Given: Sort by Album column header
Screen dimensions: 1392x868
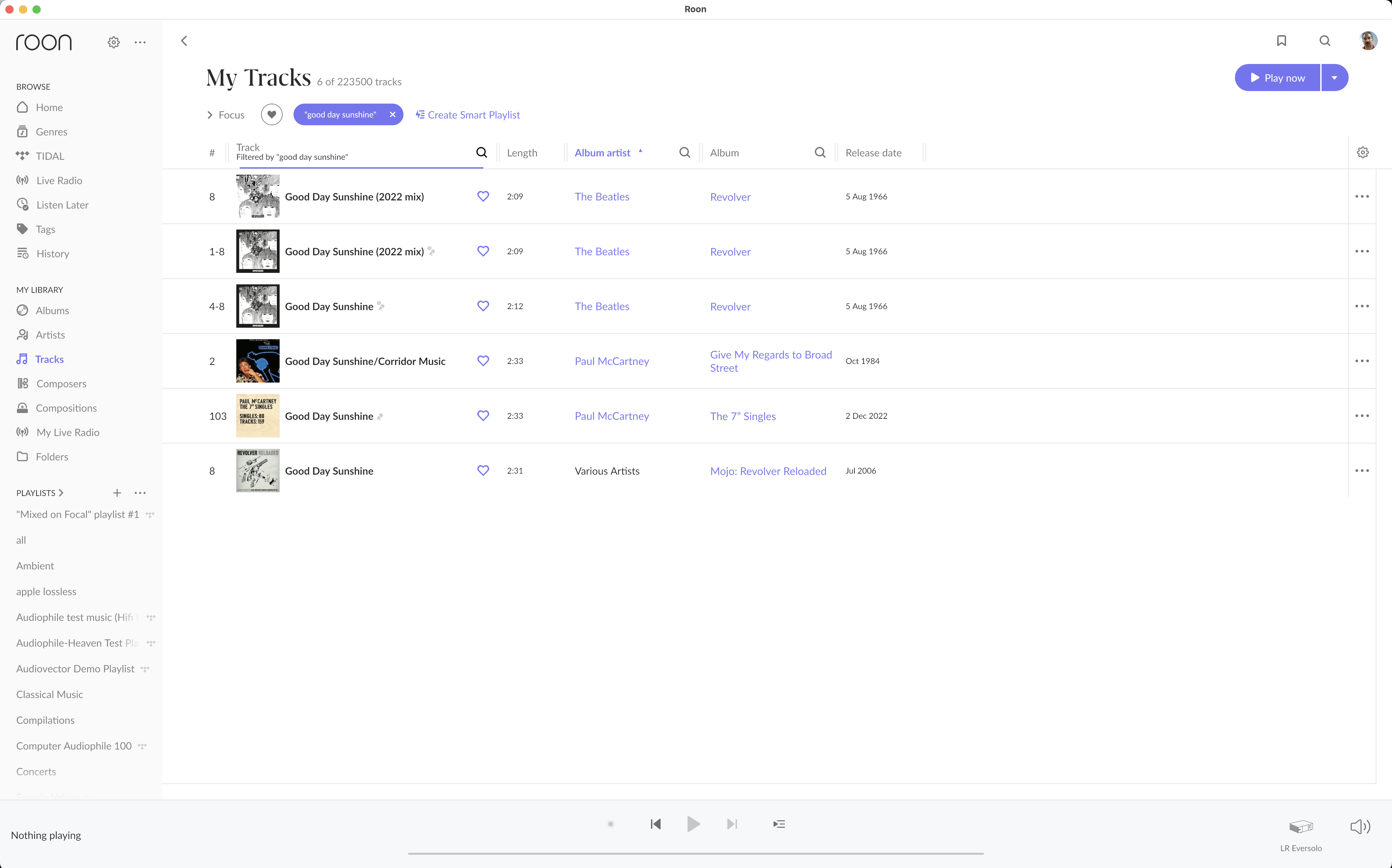Looking at the screenshot, I should pyautogui.click(x=724, y=153).
